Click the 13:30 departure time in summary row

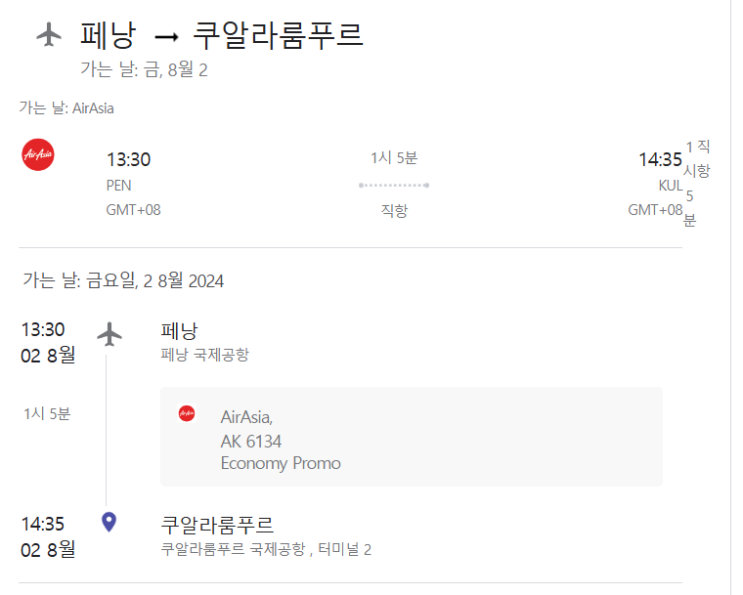[128, 160]
